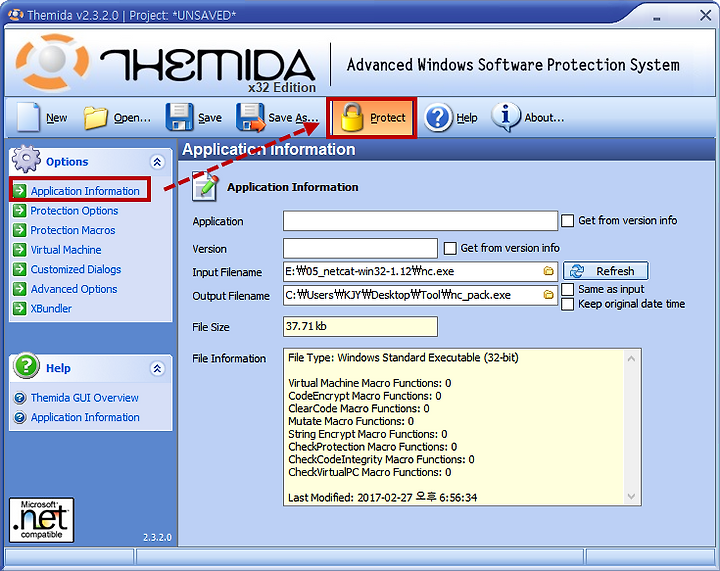Click the Themida app icon in title bar
Screen dimensions: 720x571
point(15,15)
